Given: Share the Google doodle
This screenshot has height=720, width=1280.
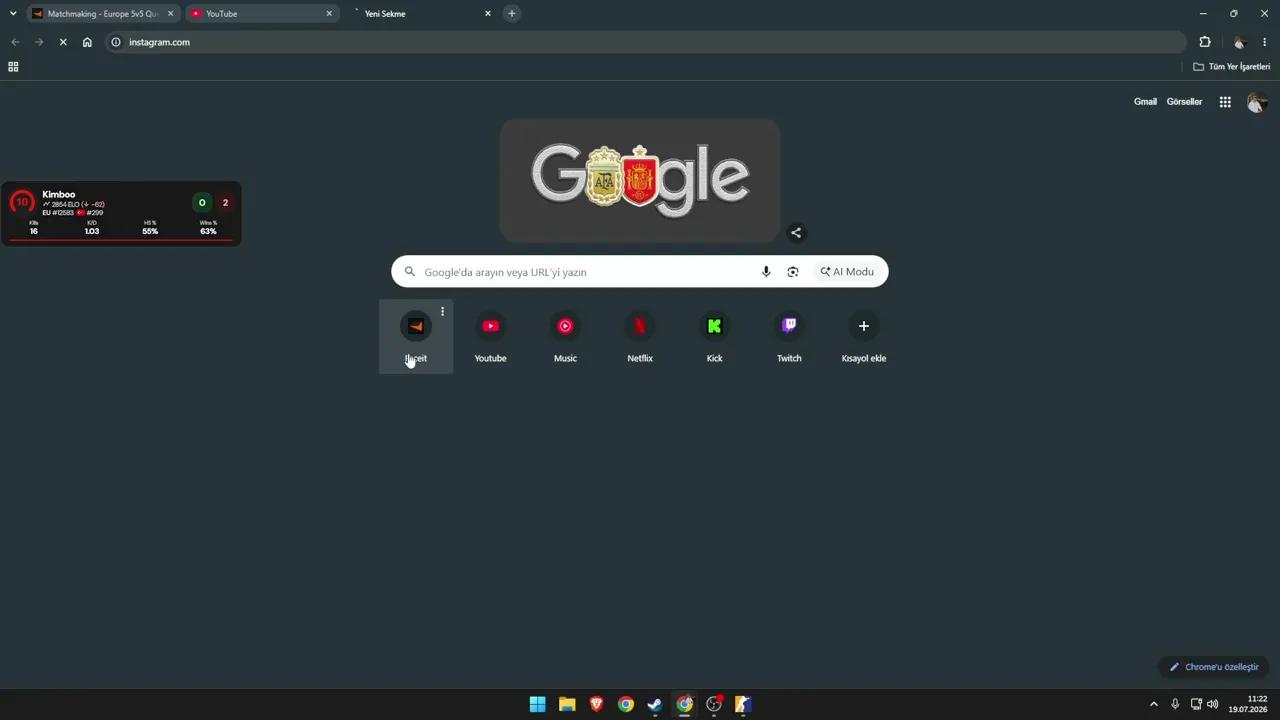Looking at the screenshot, I should (x=796, y=233).
